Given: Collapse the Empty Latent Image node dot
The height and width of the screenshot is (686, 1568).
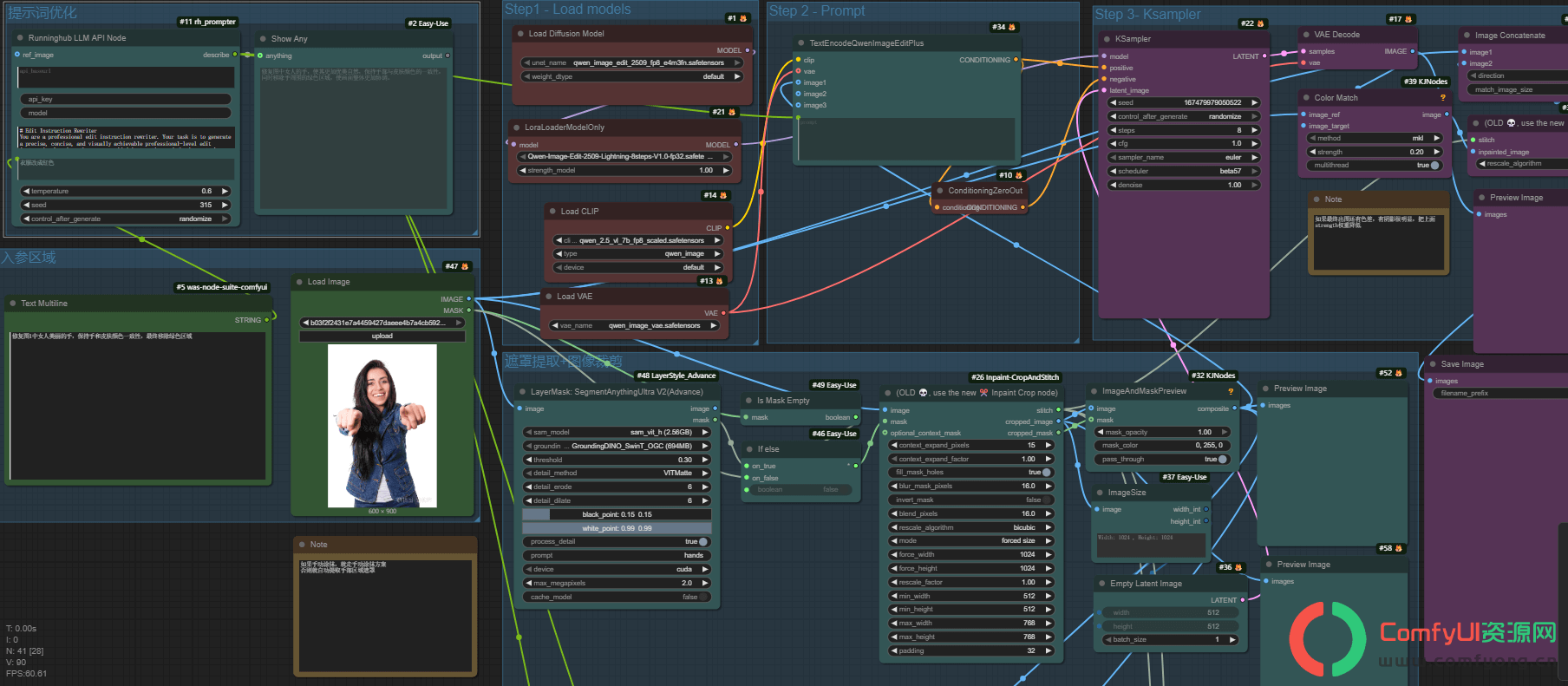Looking at the screenshot, I should 1101,584.
